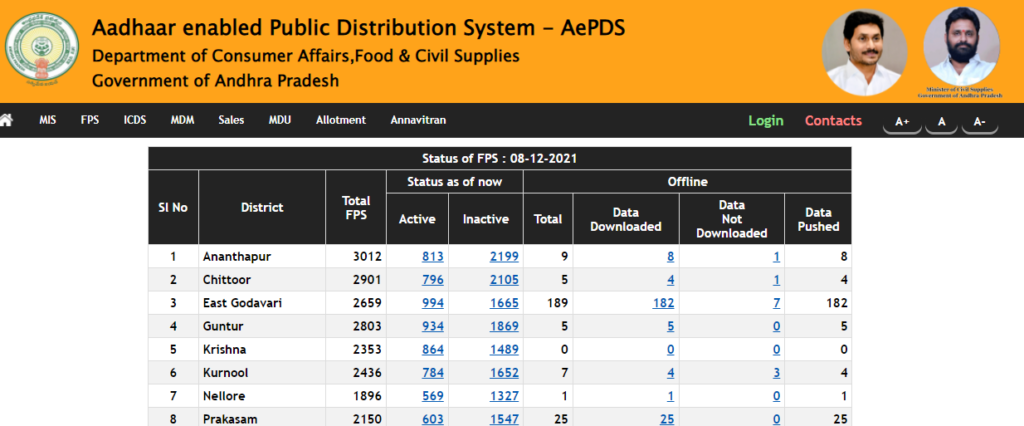Select the Total FPS value 2353
The width and height of the screenshot is (1024, 426).
point(368,350)
